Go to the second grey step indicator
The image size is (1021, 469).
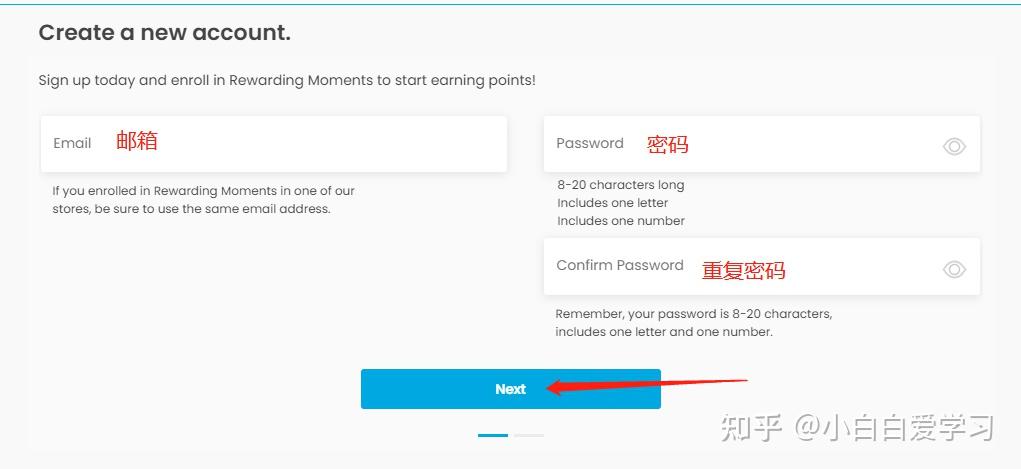point(529,435)
